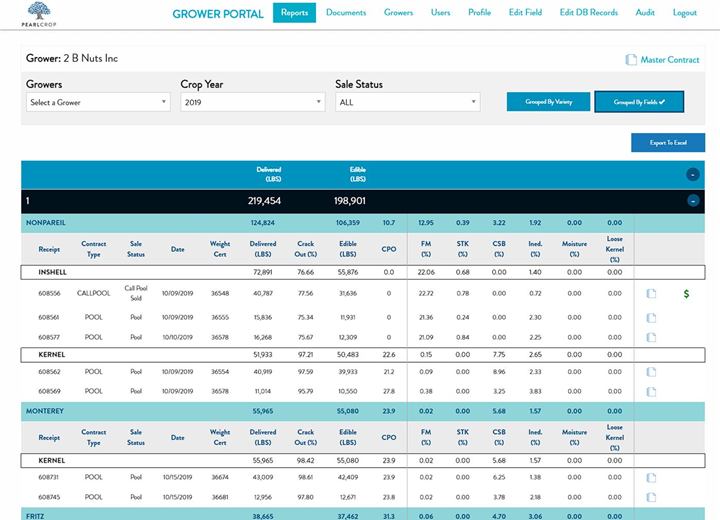Click total edible value 198,901

tap(350, 201)
